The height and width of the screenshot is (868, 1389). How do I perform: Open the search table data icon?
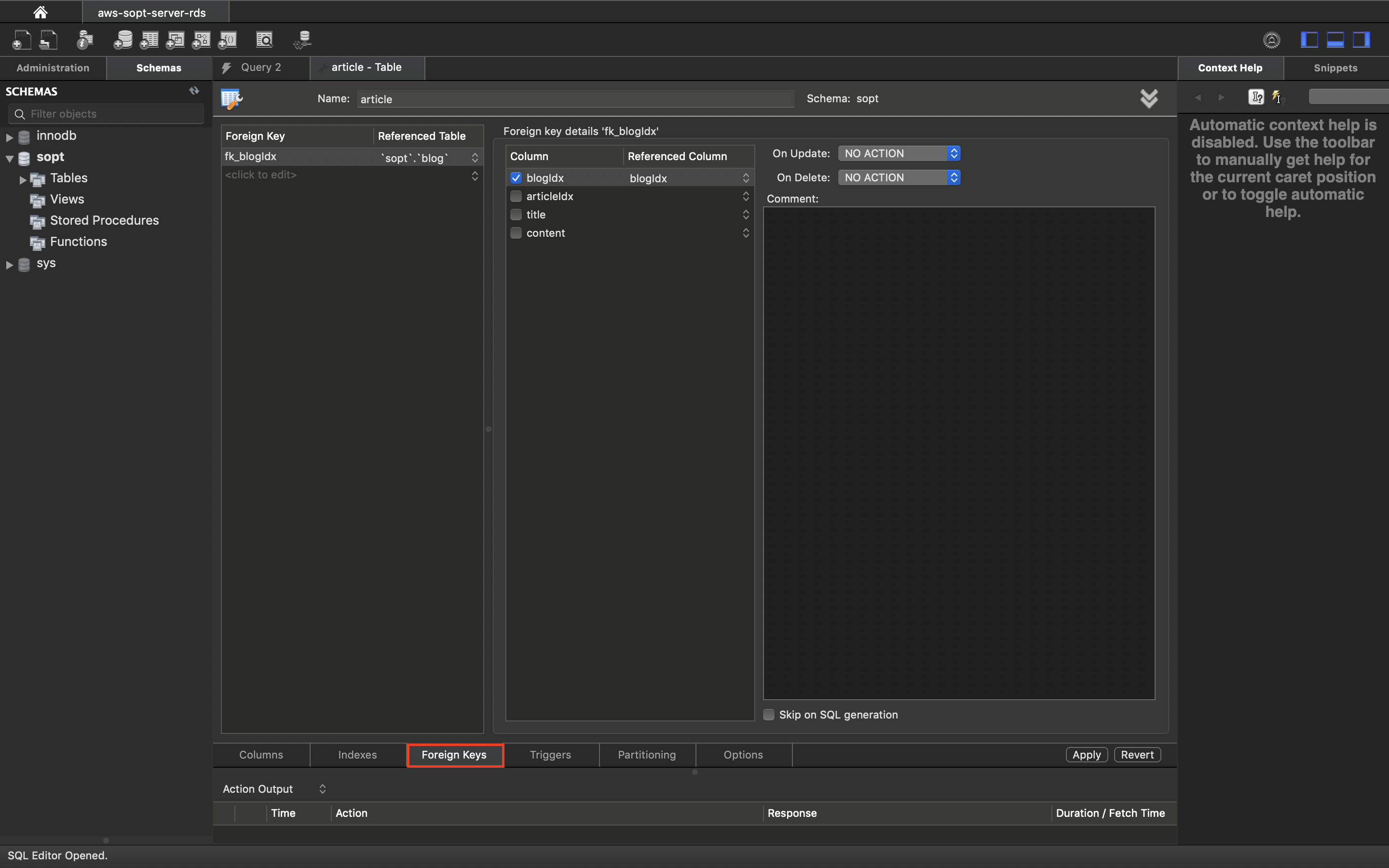pos(265,40)
